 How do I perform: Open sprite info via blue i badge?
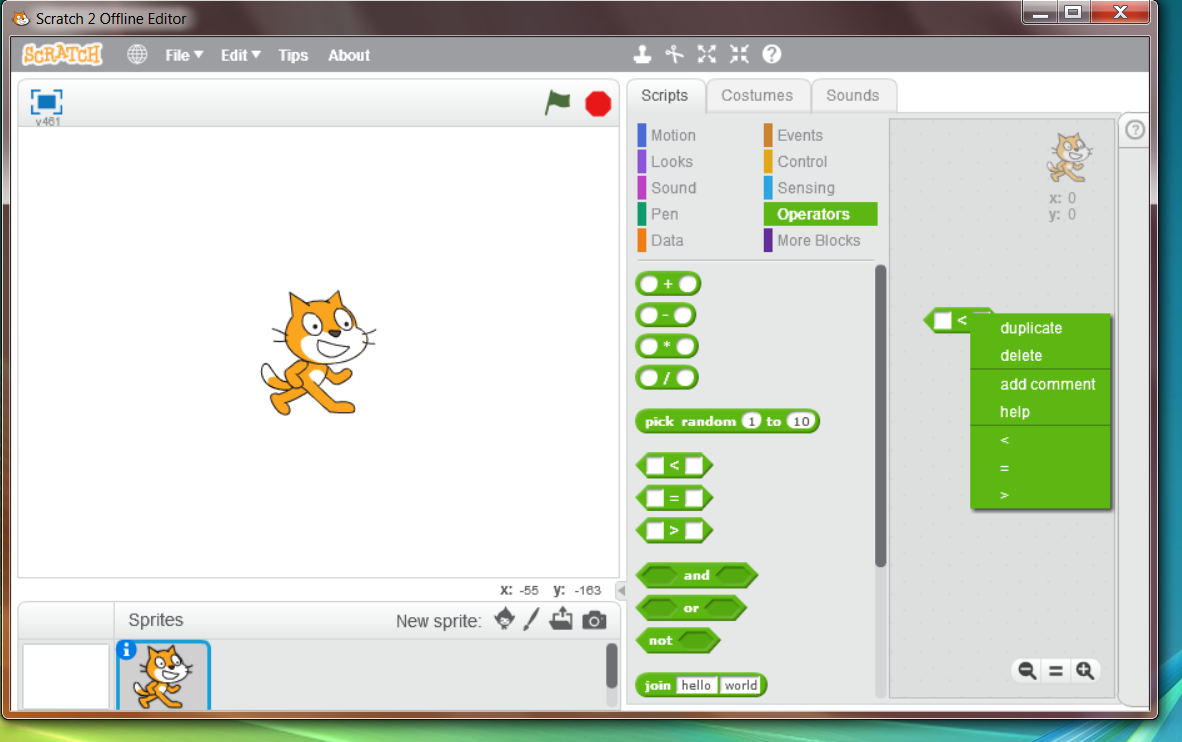(x=126, y=651)
